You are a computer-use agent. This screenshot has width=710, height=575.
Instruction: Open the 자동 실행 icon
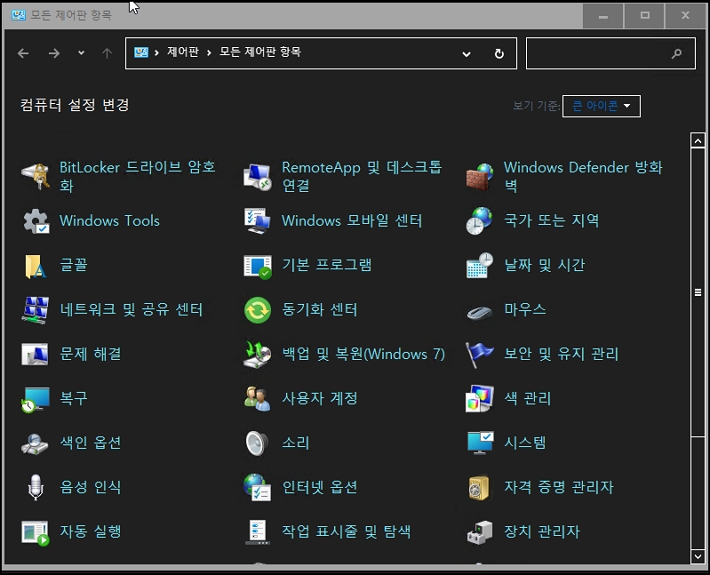[x=35, y=533]
